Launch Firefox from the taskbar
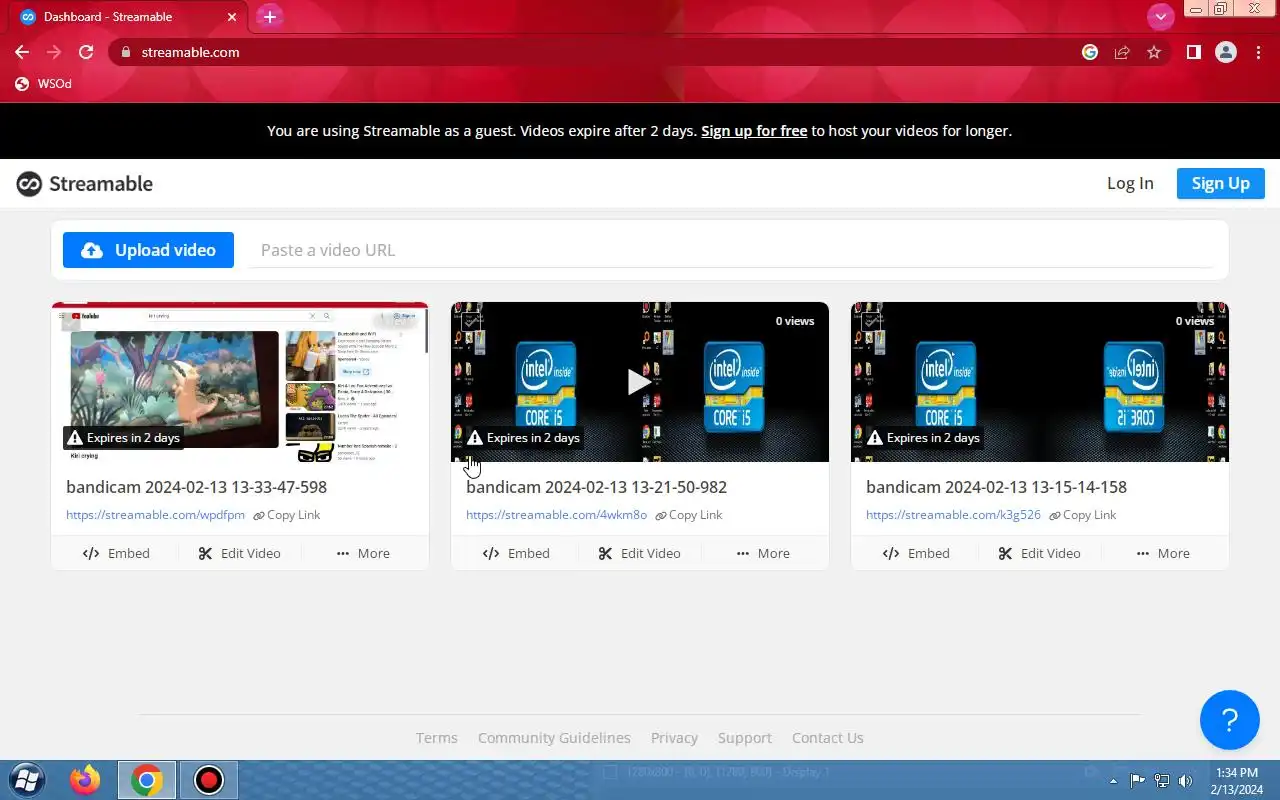The width and height of the screenshot is (1280, 800). point(85,780)
